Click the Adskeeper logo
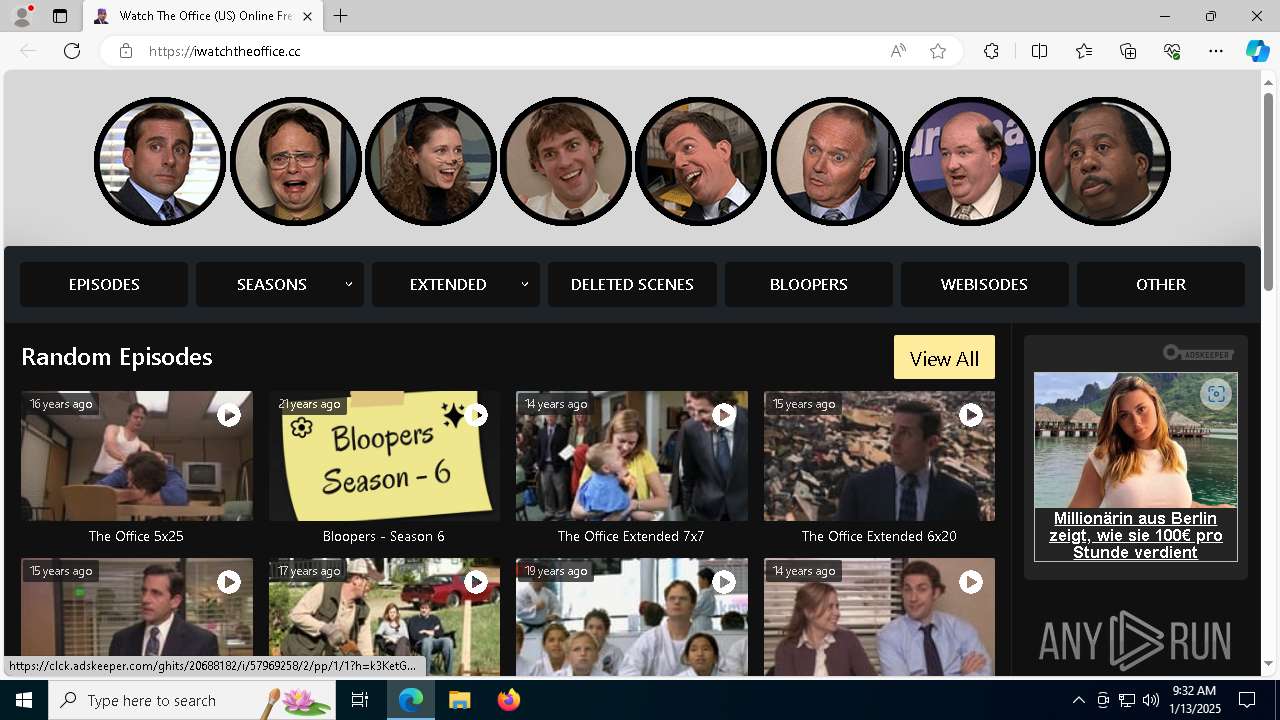 (1198, 353)
